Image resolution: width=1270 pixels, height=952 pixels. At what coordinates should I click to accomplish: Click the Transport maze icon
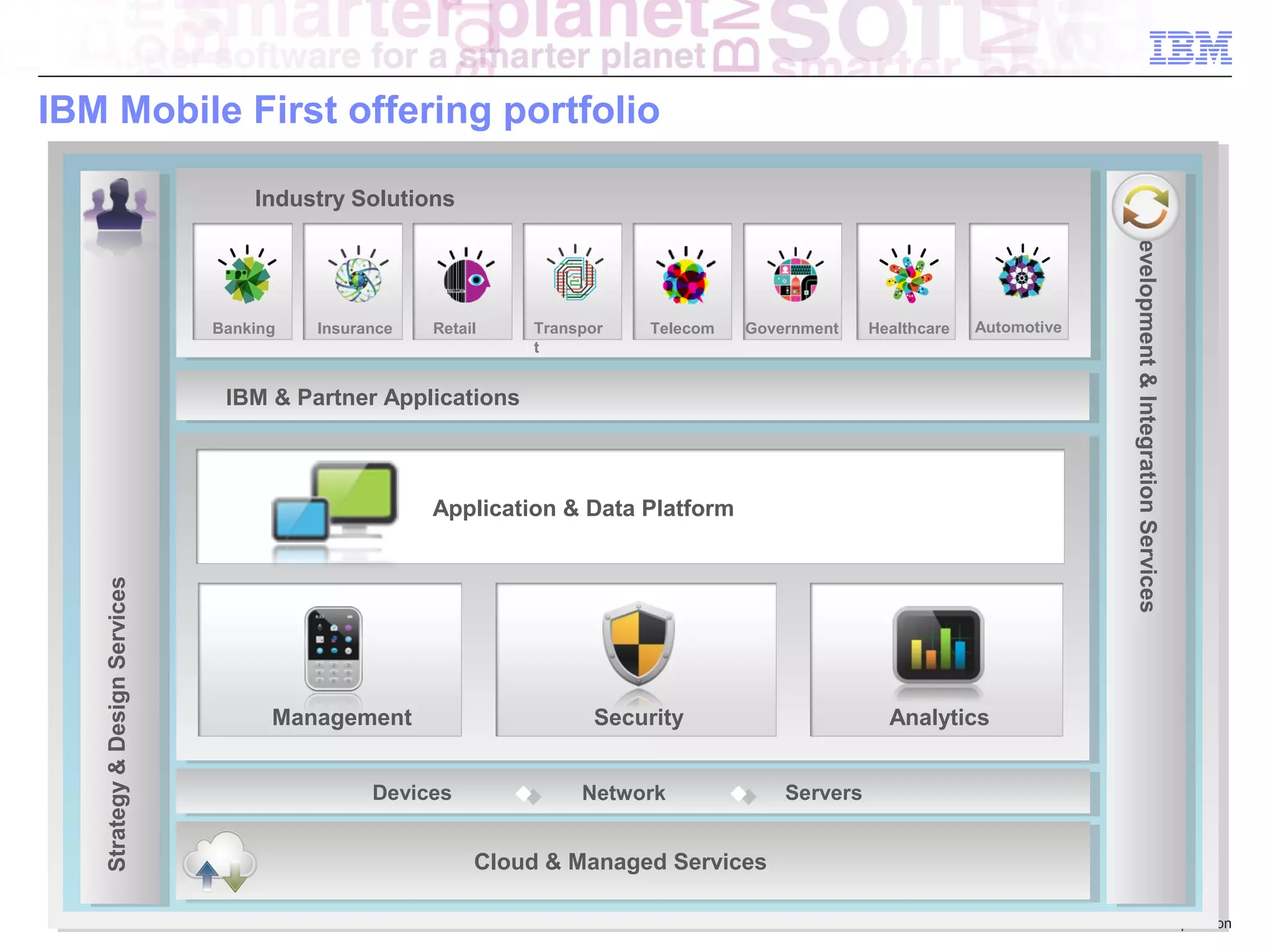click(575, 273)
